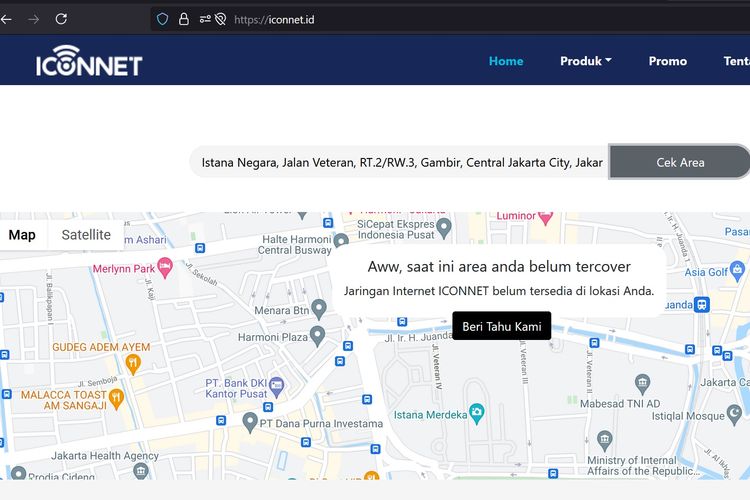Open the Promo menu item

click(x=667, y=61)
